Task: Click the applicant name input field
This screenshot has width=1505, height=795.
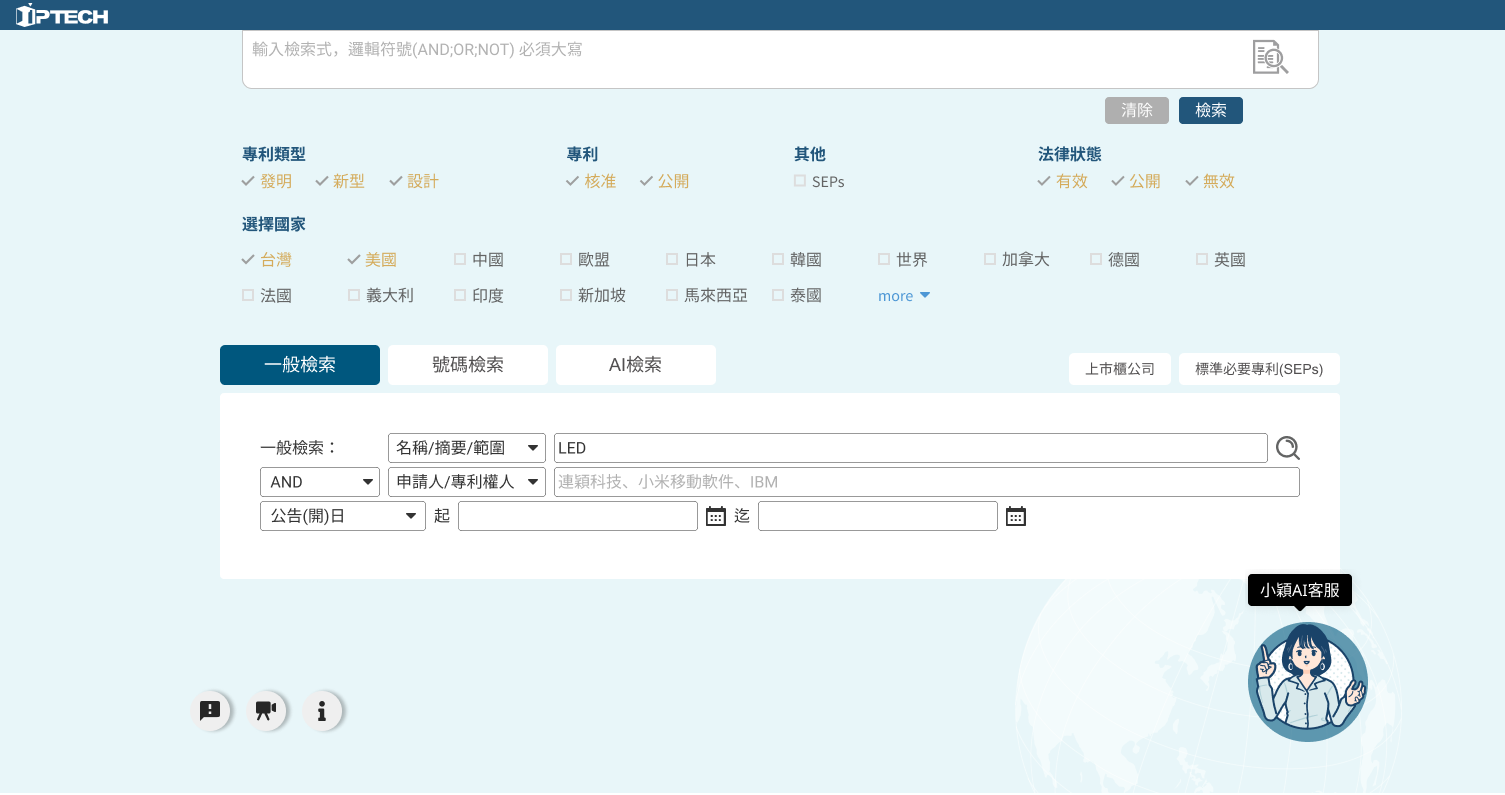Action: pos(926,482)
